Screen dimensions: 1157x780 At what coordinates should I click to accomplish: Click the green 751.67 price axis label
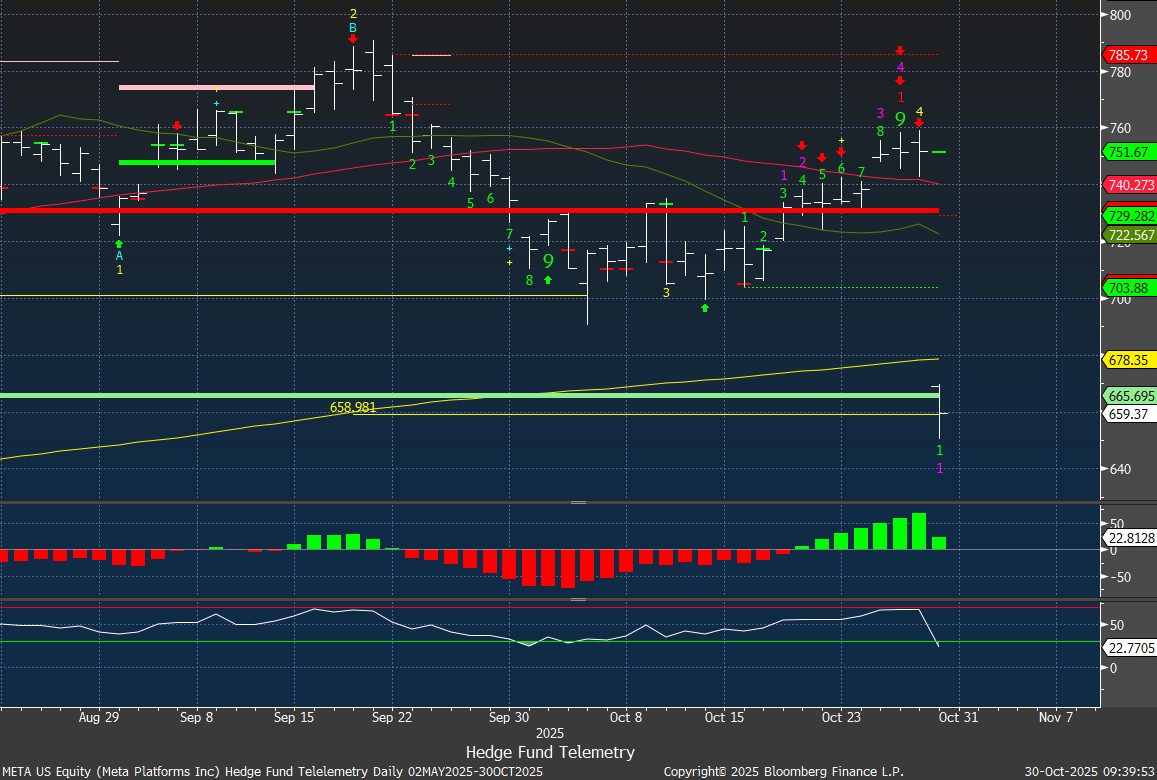1127,152
